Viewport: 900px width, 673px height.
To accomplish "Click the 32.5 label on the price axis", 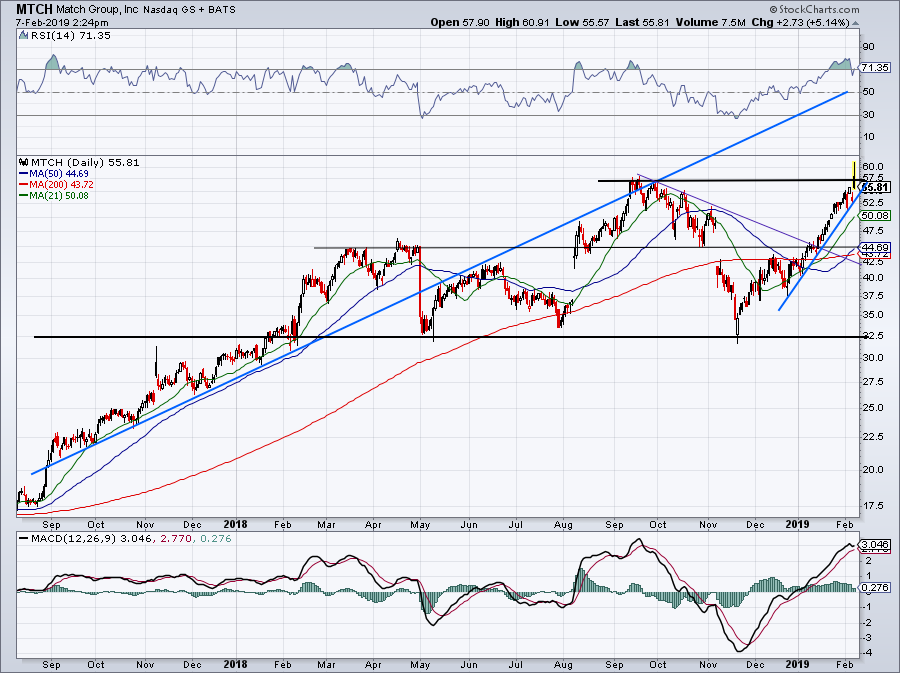I will [x=872, y=336].
